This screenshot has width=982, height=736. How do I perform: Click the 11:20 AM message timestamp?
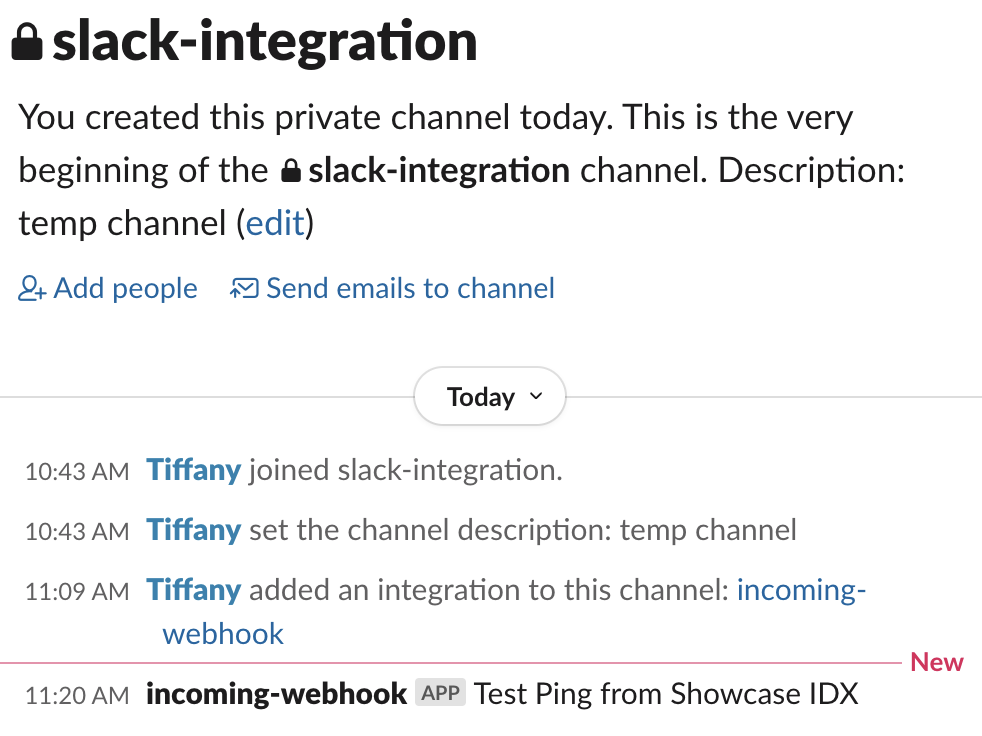click(x=77, y=695)
